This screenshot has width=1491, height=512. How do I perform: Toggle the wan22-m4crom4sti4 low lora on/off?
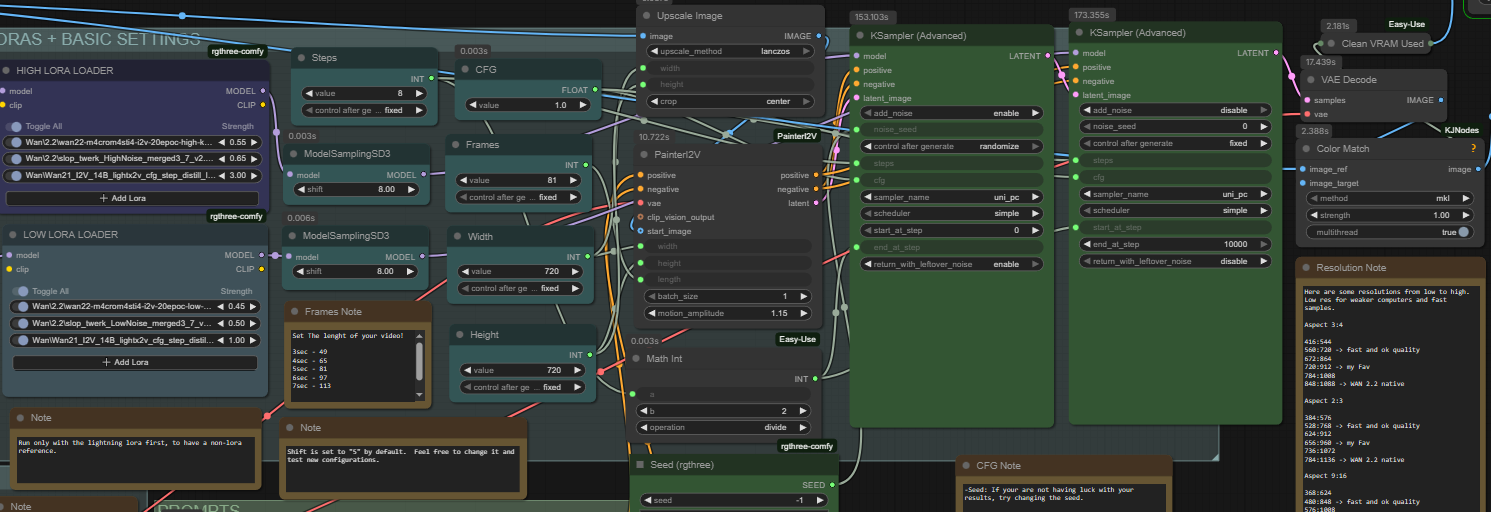pyautogui.click(x=18, y=306)
